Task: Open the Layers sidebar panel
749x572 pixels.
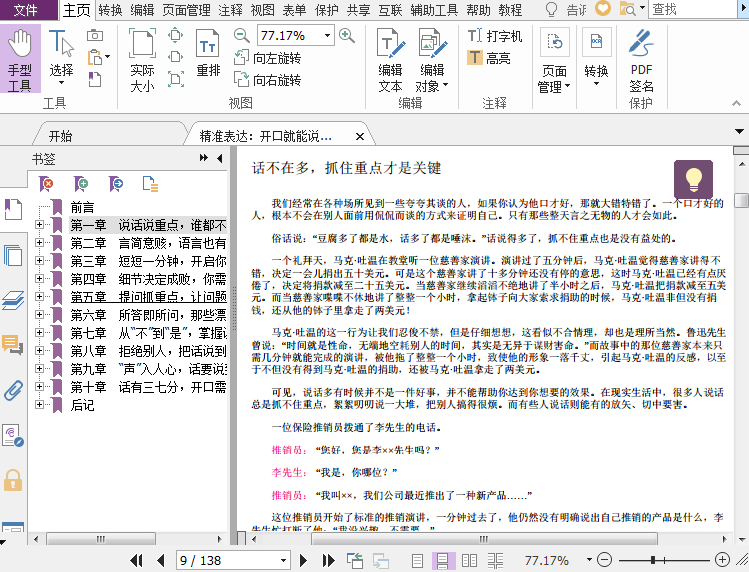Action: [x=13, y=300]
